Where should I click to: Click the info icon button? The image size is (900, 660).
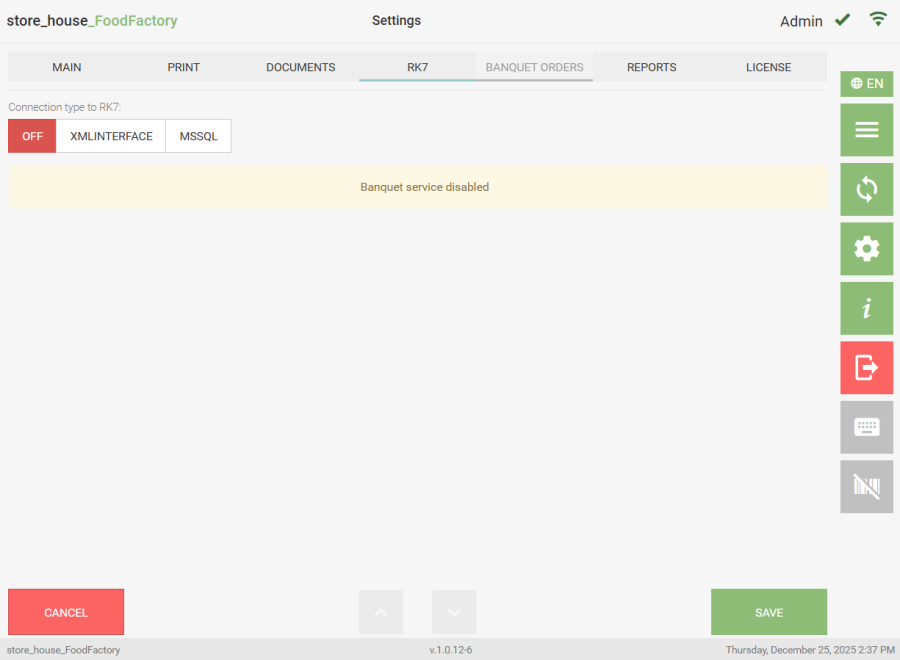pos(866,309)
